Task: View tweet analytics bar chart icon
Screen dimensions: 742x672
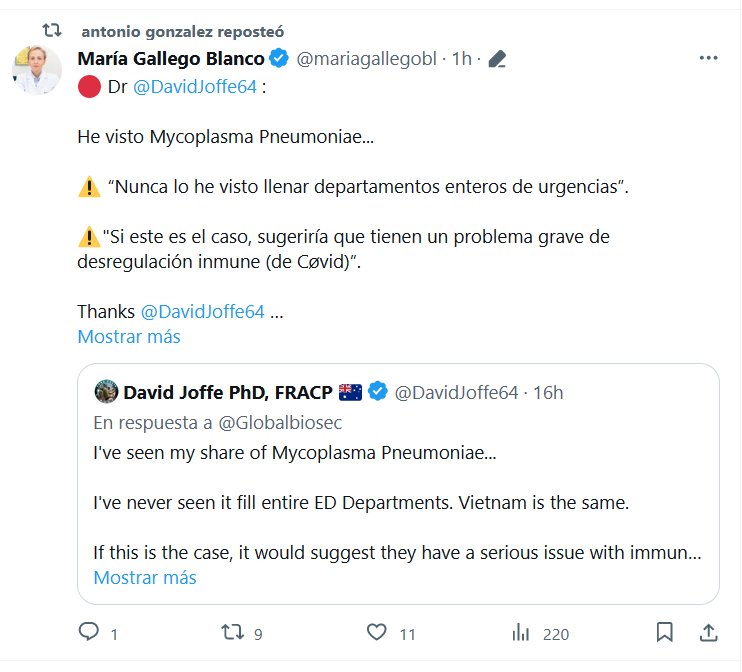Action: point(521,632)
